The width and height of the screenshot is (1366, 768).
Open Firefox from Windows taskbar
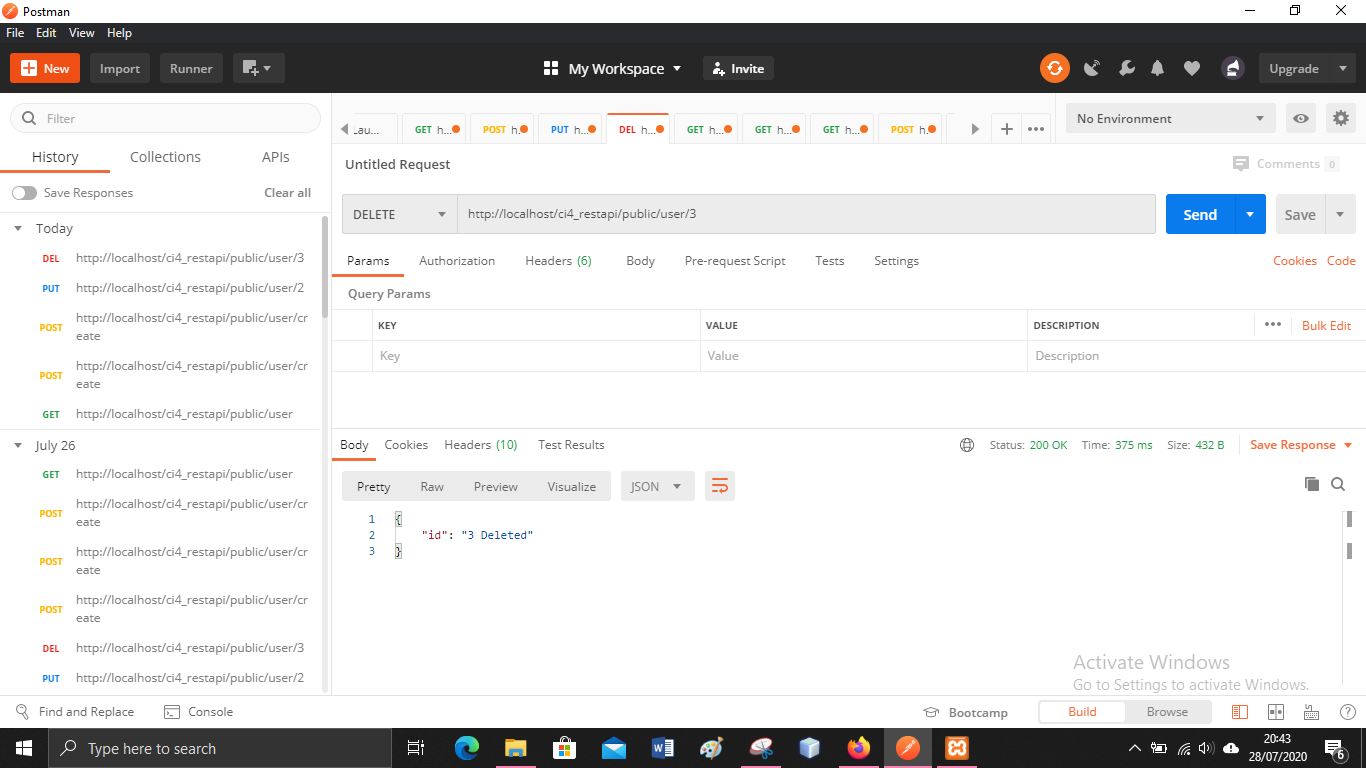(x=858, y=748)
